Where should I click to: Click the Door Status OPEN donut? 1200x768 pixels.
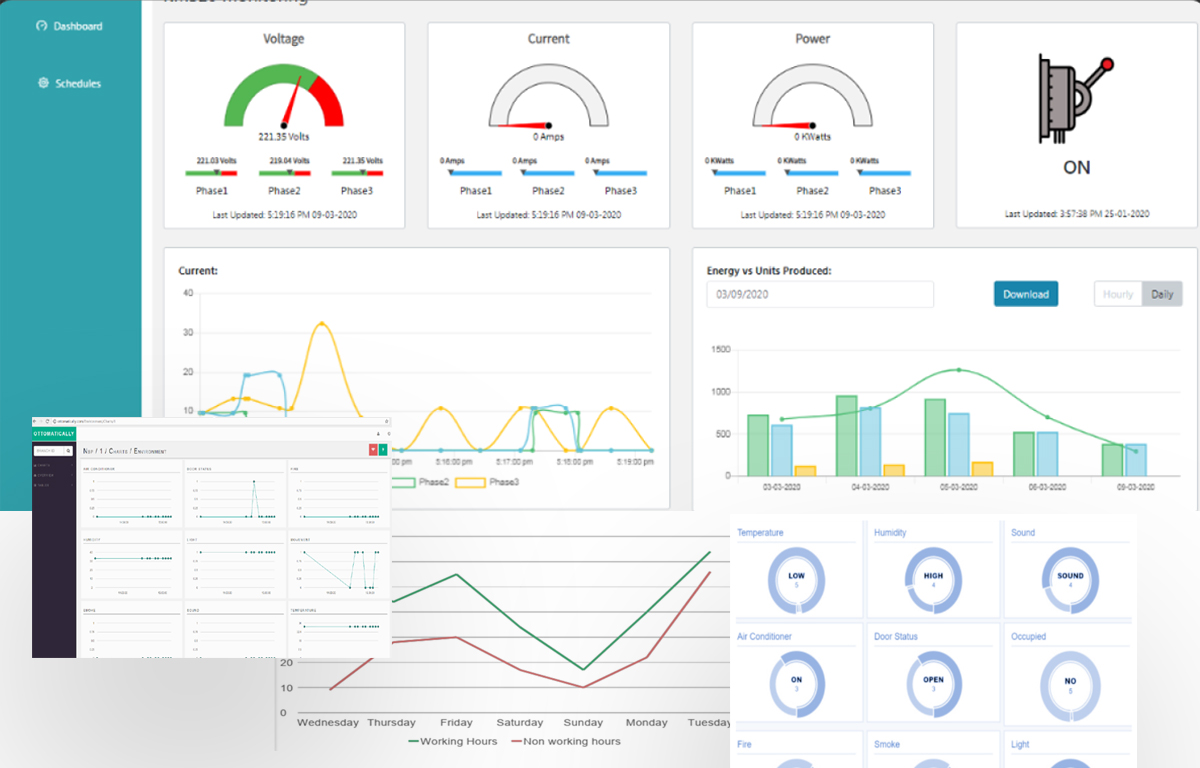point(933,683)
